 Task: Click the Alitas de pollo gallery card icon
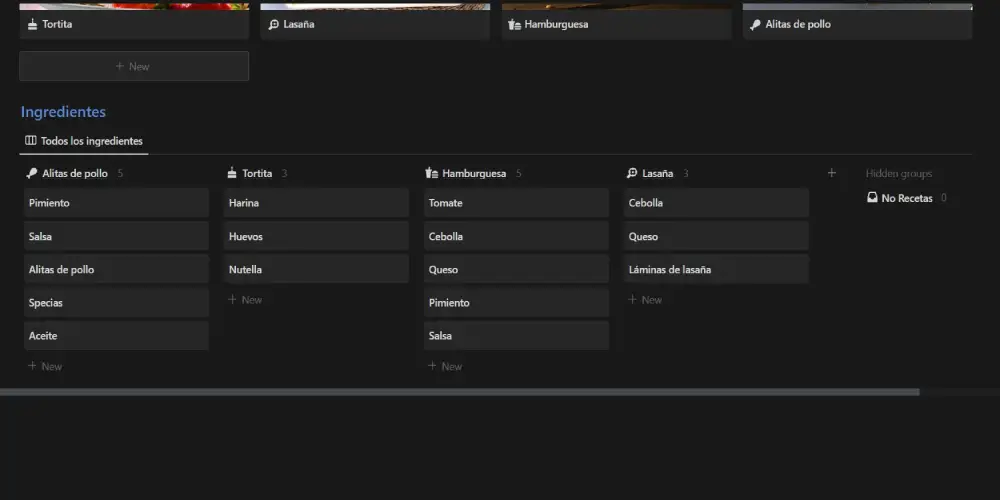click(756, 24)
